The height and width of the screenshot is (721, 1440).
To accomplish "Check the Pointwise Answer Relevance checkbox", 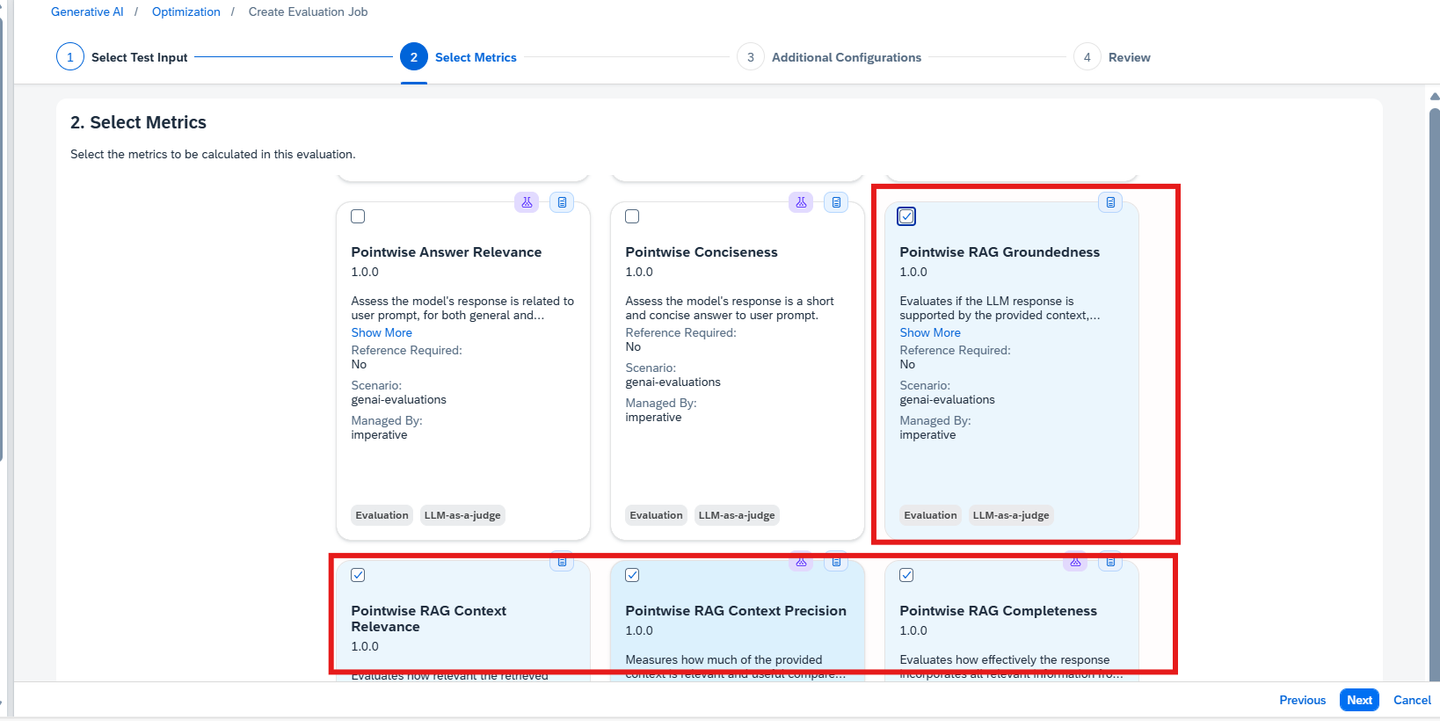I will coord(358,216).
